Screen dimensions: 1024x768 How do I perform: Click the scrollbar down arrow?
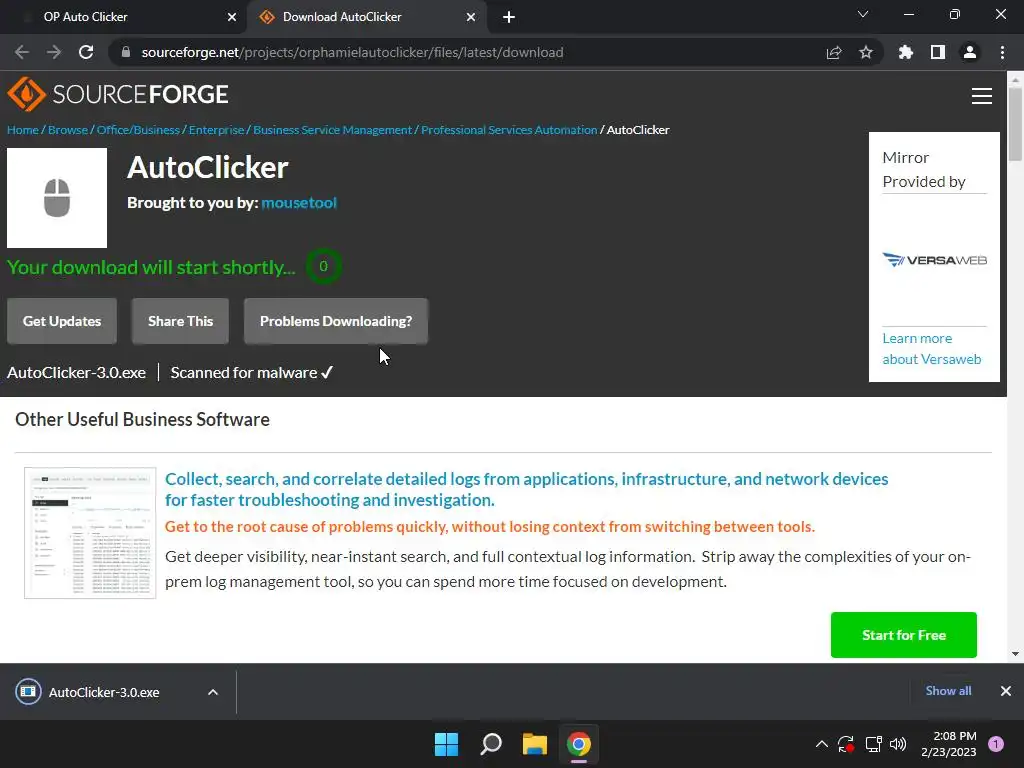1015,654
